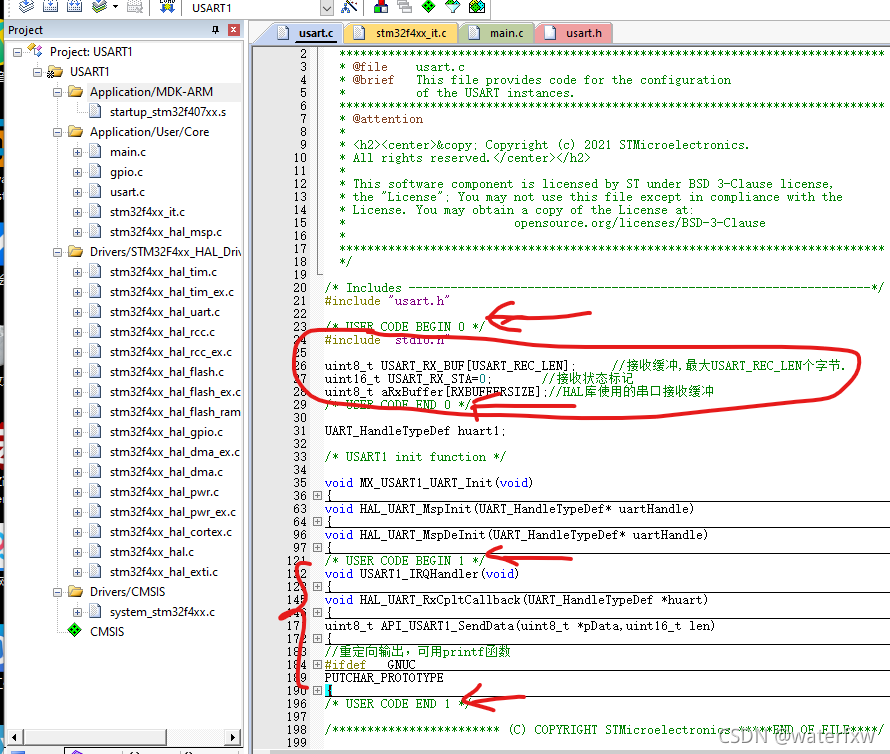Select stm32f4xx_hal_cortex.c in the project tree

(x=171, y=531)
